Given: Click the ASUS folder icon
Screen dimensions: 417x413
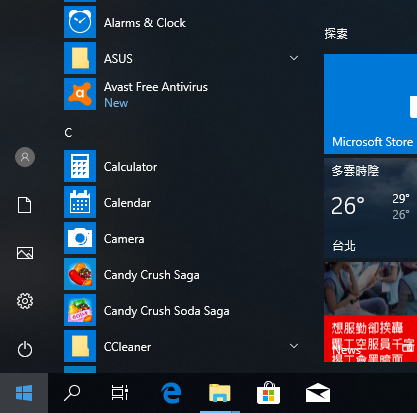Looking at the screenshot, I should coord(80,58).
